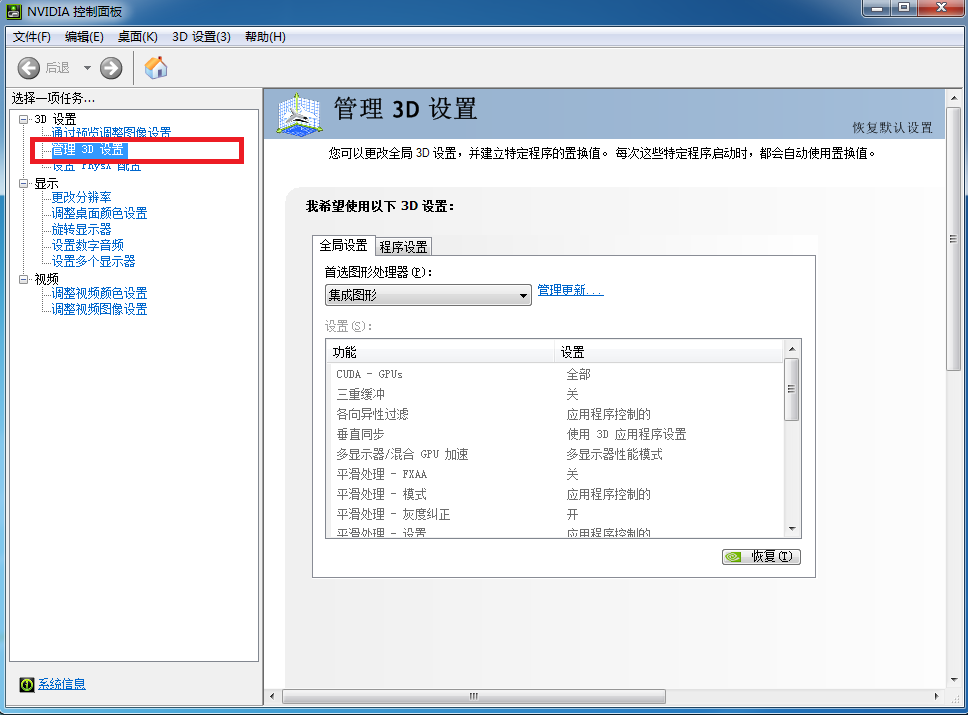Image resolution: width=968 pixels, height=715 pixels.
Task: Open the 编辑(E) menu
Action: click(x=84, y=37)
